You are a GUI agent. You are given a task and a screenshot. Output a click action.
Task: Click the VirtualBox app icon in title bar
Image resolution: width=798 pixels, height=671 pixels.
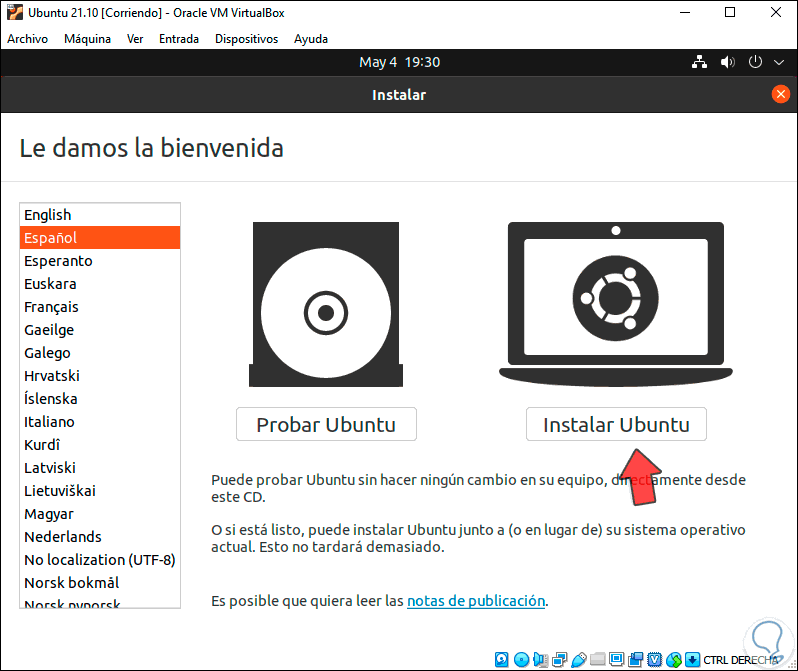(14, 12)
